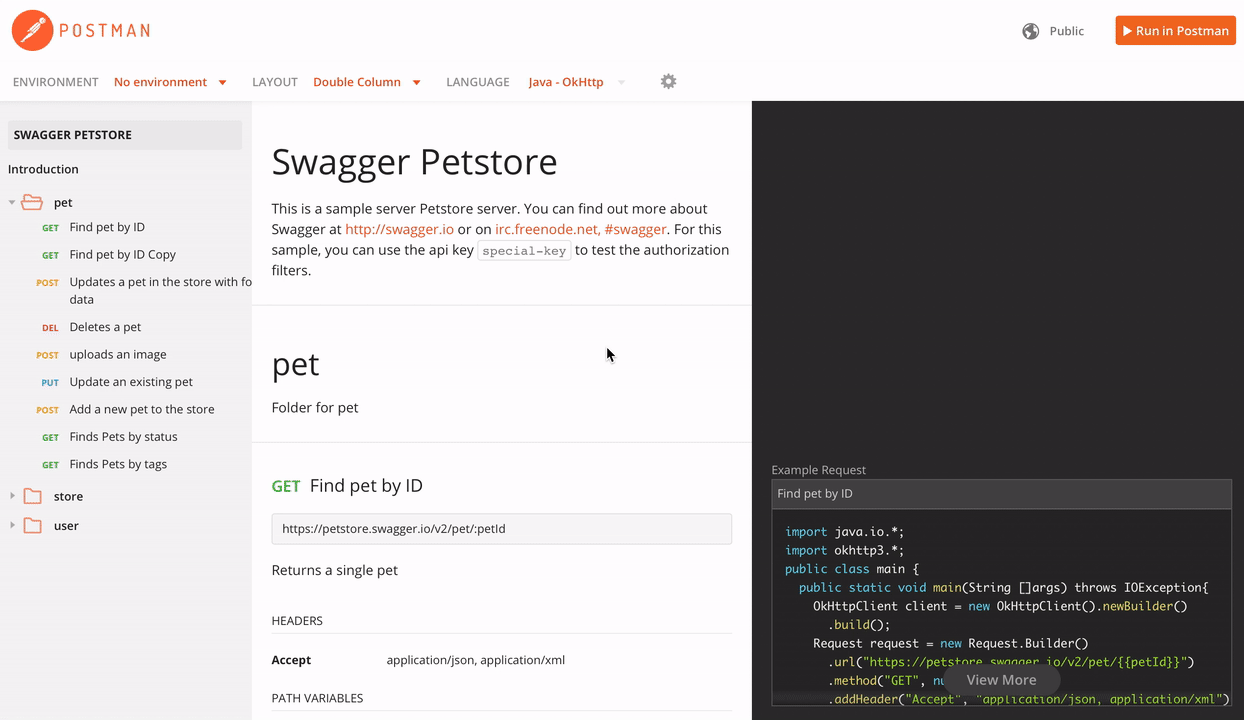This screenshot has width=1244, height=720.
Task: Click the LAYOUT label
Action: (x=275, y=82)
